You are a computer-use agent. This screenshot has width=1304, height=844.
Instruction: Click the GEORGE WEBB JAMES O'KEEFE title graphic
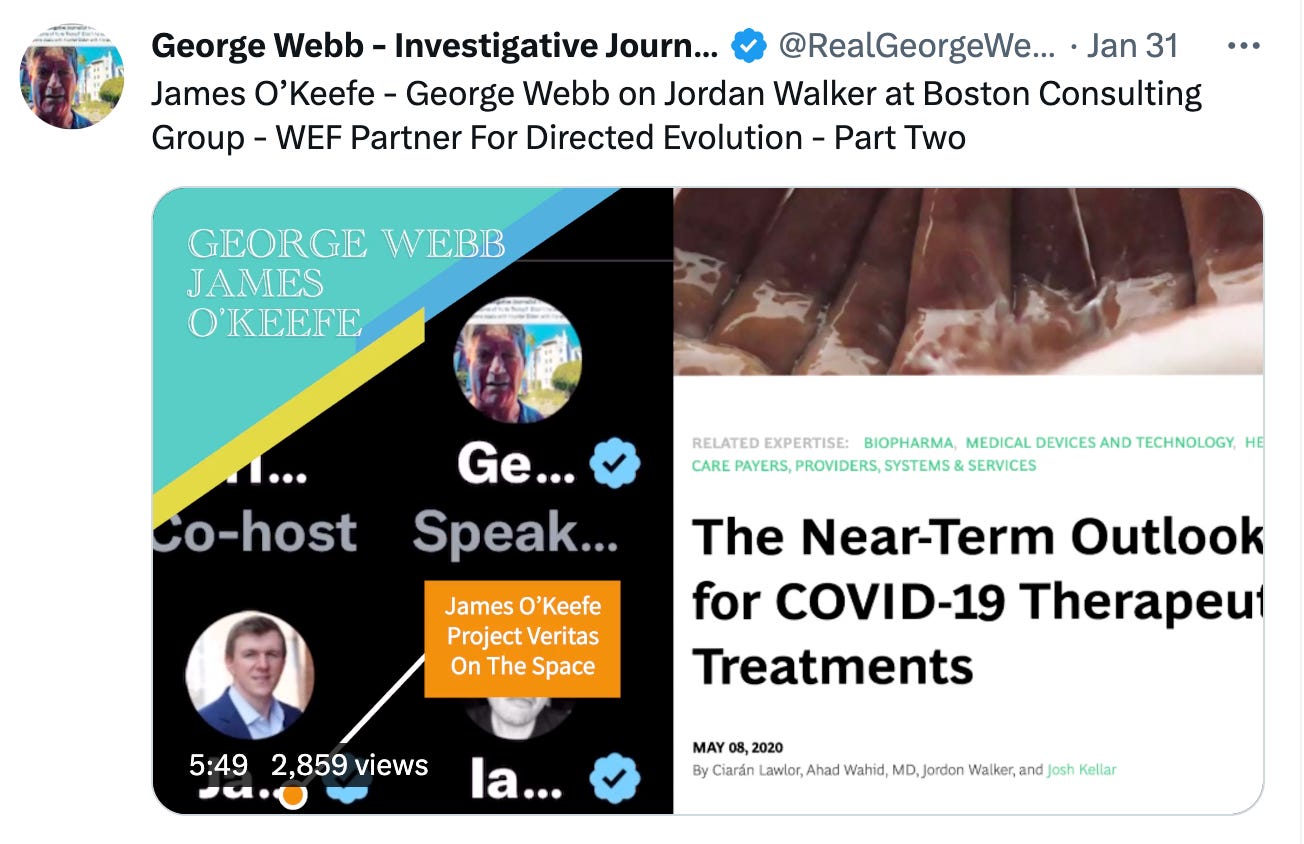pos(346,283)
